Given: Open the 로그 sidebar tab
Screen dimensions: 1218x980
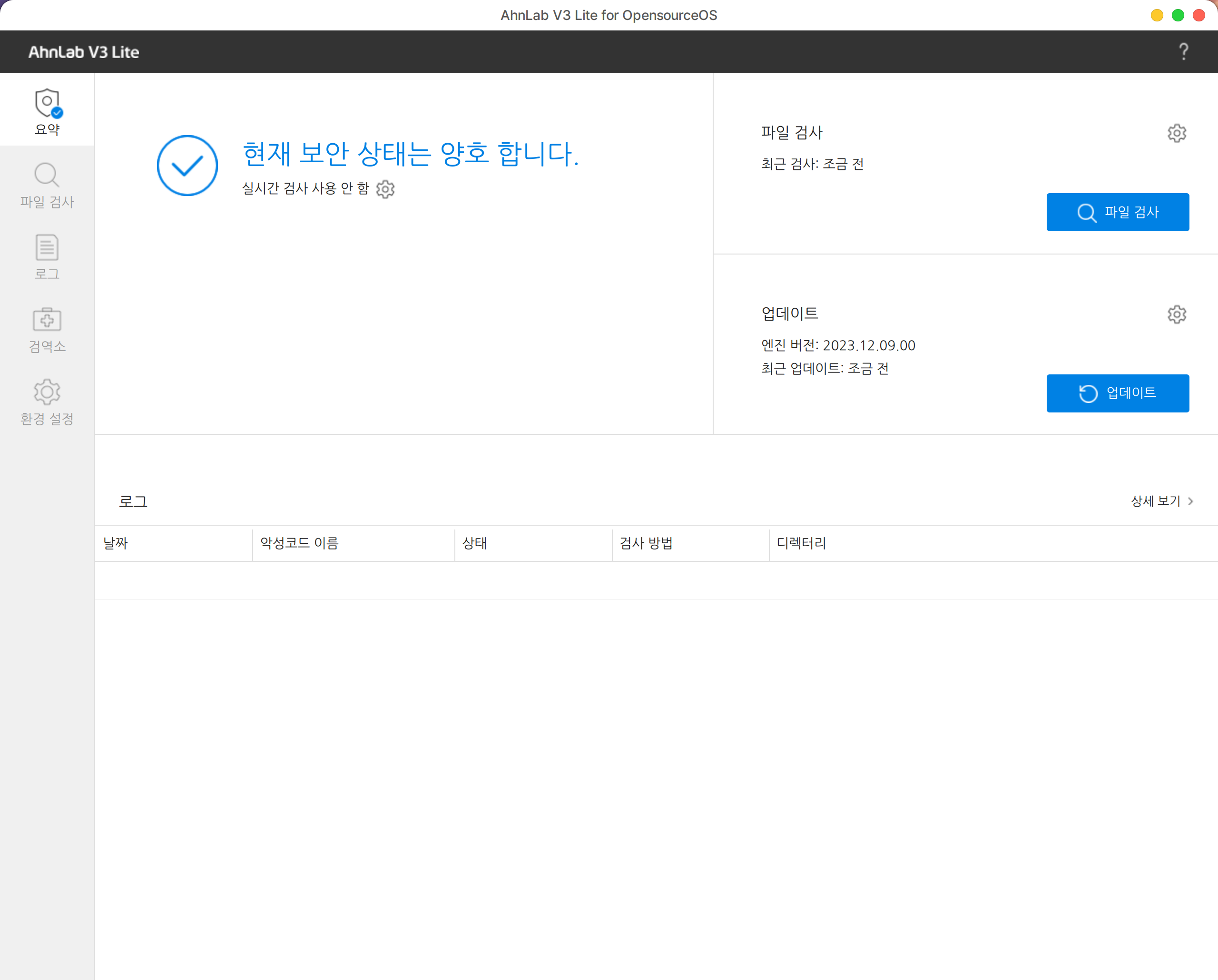Looking at the screenshot, I should point(47,257).
